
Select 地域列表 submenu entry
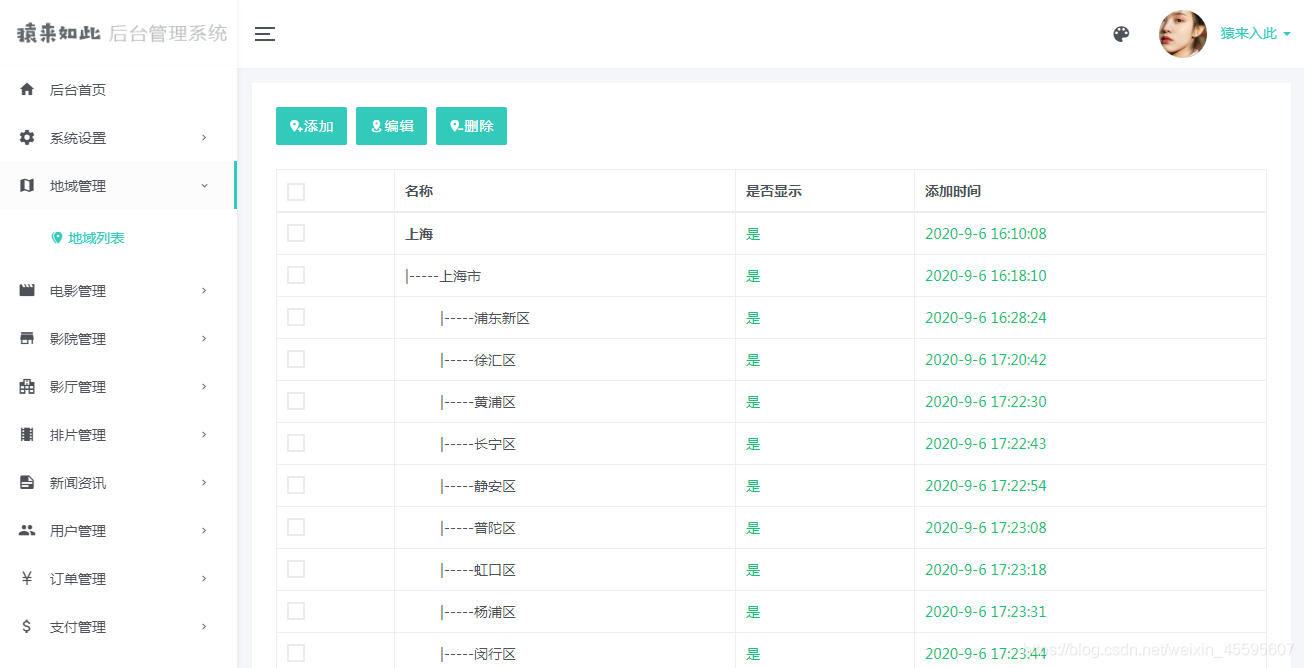point(96,238)
